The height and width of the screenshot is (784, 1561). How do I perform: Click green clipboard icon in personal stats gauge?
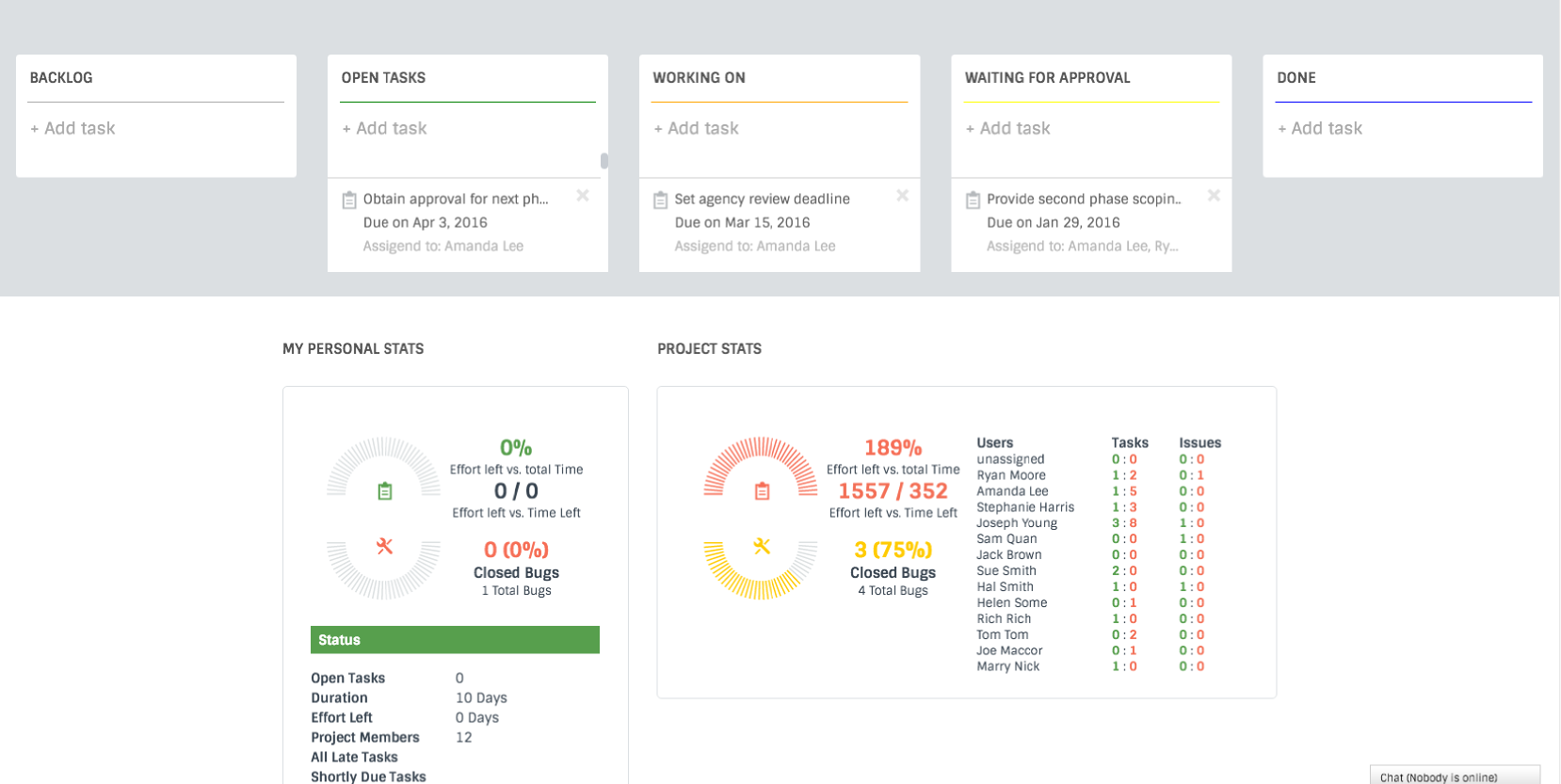384,491
